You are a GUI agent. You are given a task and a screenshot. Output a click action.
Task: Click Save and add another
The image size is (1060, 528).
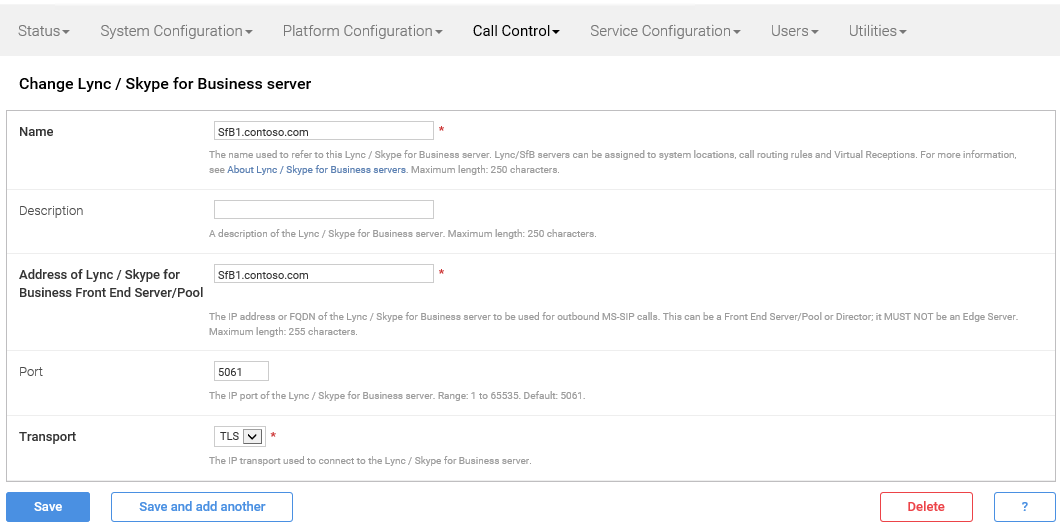click(x=202, y=507)
